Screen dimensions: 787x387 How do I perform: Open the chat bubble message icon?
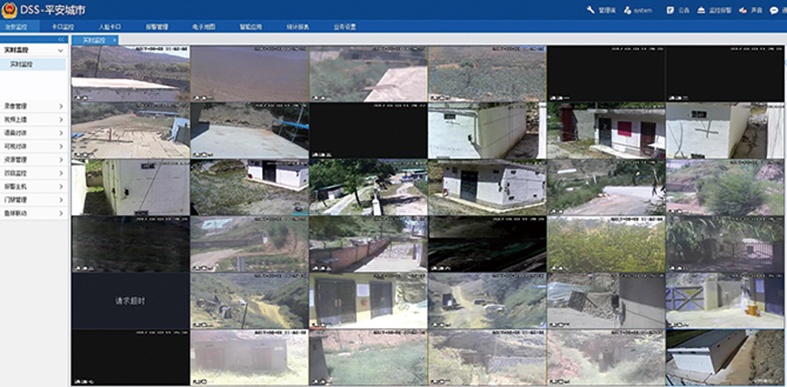pos(774,10)
